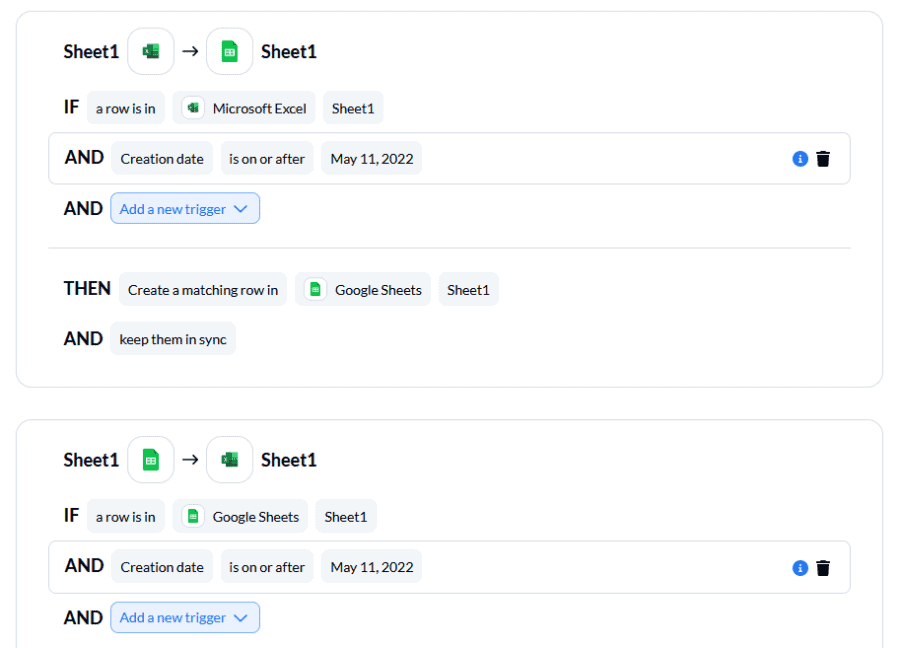
Task: Open Add a new trigger in the top sync block
Action: tap(185, 208)
